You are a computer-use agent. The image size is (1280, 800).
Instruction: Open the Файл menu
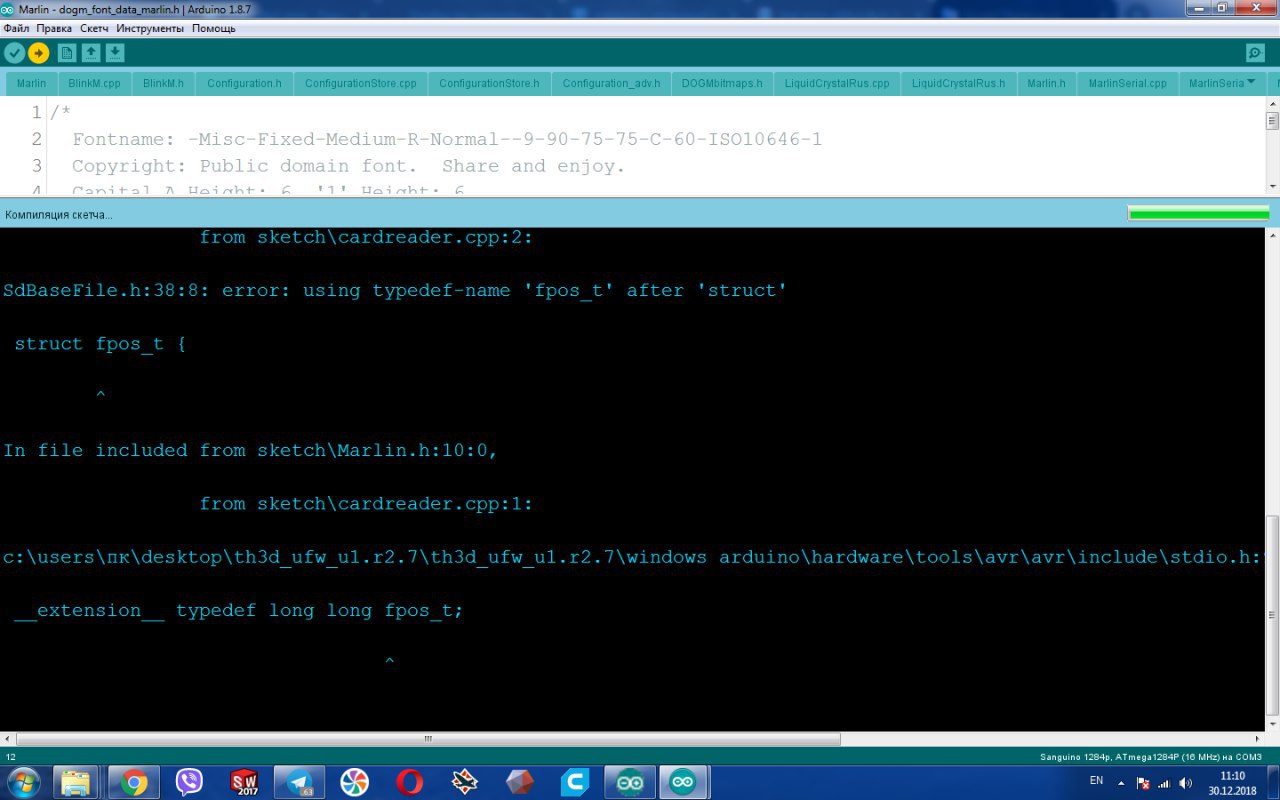point(16,28)
